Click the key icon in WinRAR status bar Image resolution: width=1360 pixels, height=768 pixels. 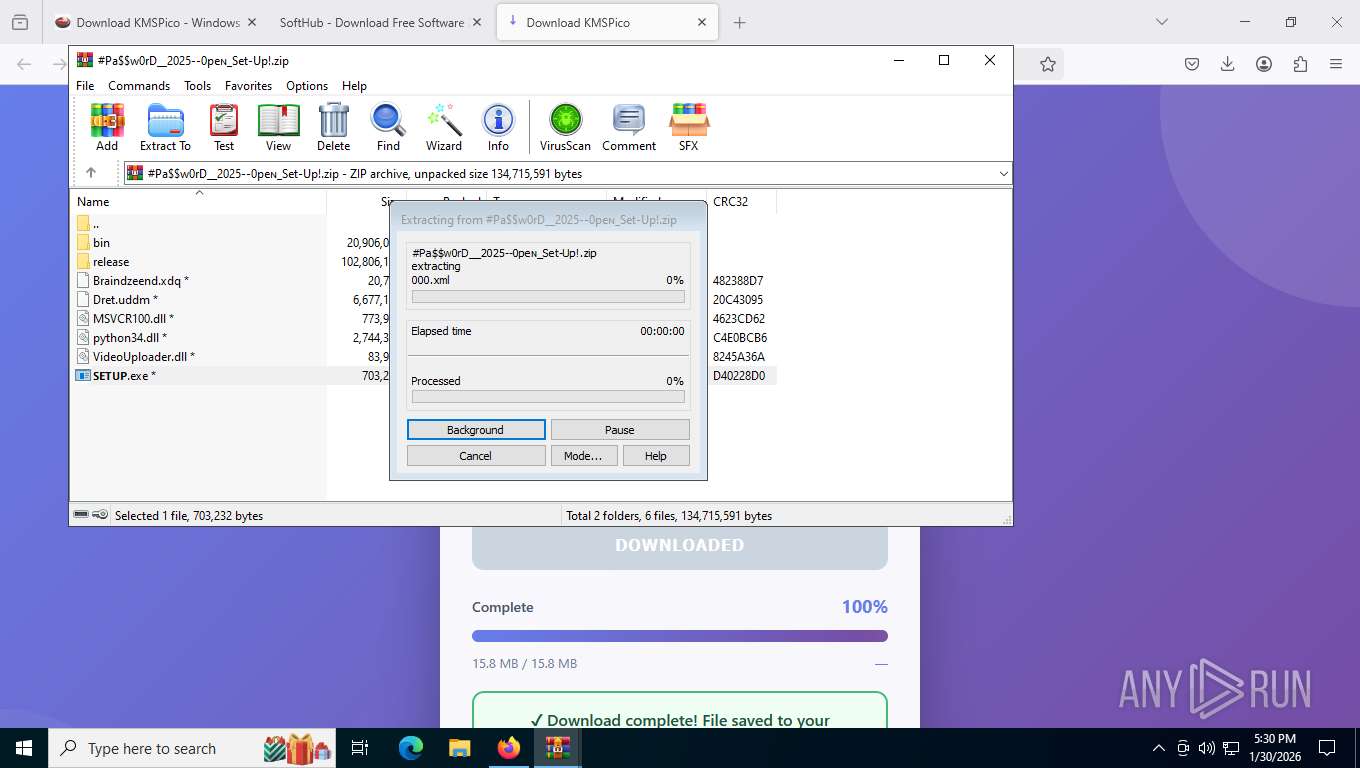pyautogui.click(x=100, y=515)
